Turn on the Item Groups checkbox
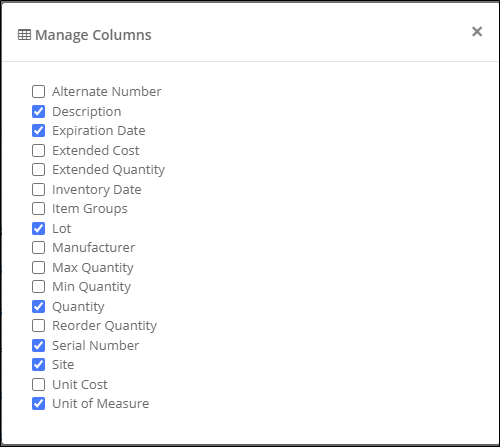 tap(39, 208)
